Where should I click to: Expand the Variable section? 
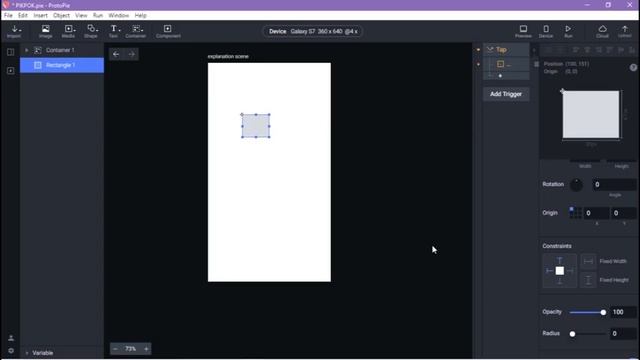tap(27, 353)
